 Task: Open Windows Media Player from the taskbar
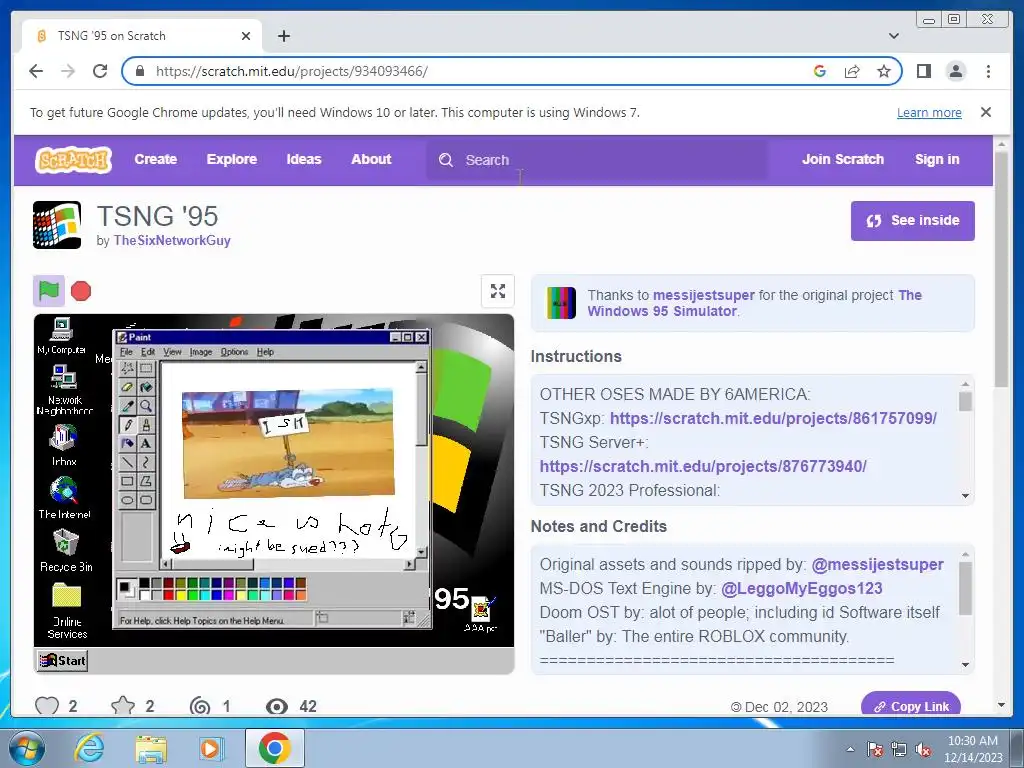211,748
